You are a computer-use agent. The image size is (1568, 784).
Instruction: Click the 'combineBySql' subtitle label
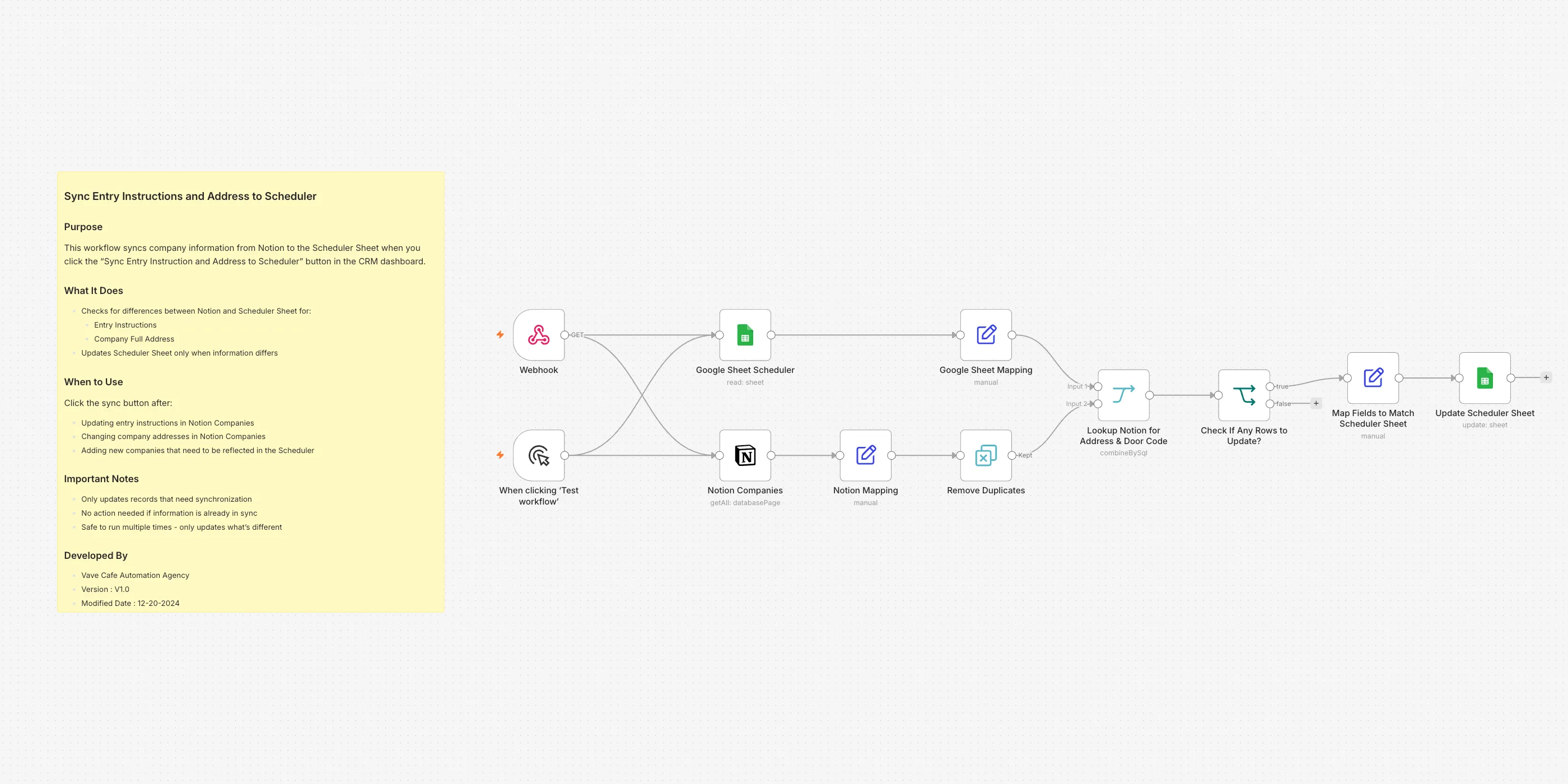coord(1124,453)
